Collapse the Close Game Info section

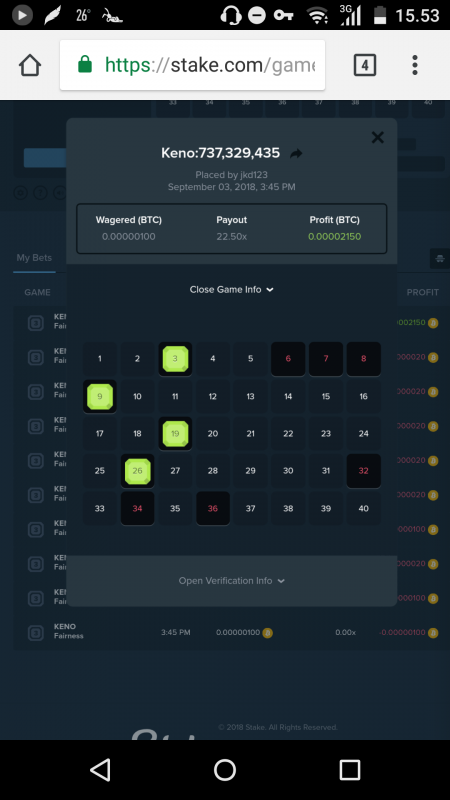click(x=232, y=289)
